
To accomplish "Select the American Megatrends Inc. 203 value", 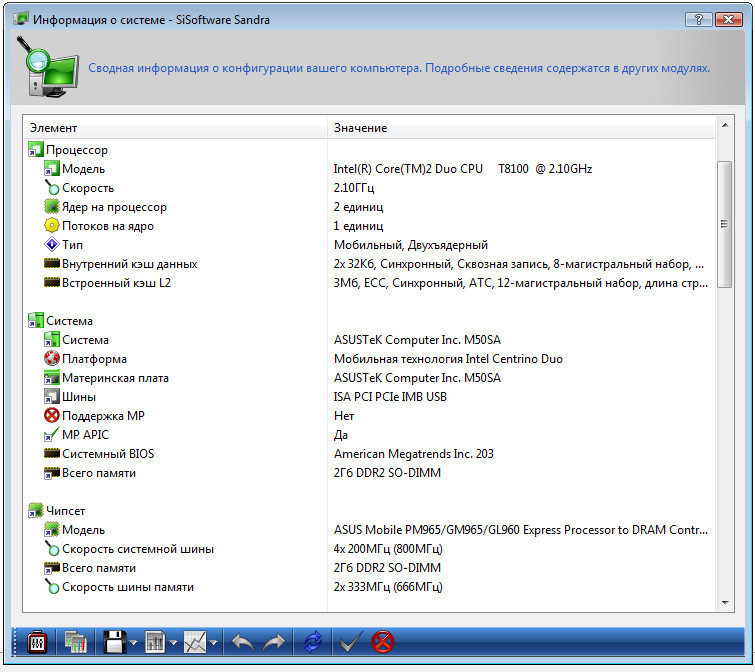I will [x=414, y=454].
